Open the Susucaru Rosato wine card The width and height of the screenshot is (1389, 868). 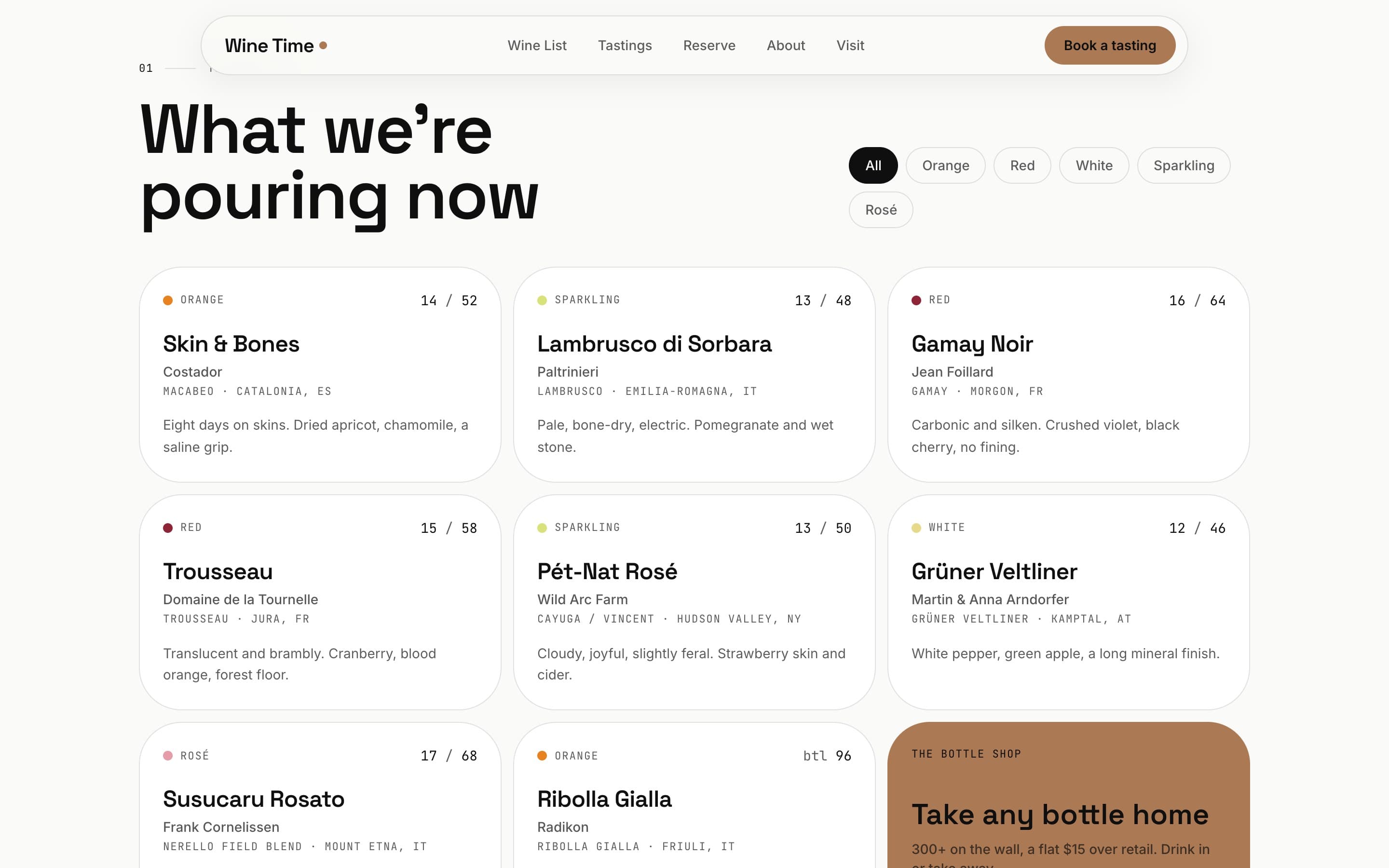tap(320, 795)
